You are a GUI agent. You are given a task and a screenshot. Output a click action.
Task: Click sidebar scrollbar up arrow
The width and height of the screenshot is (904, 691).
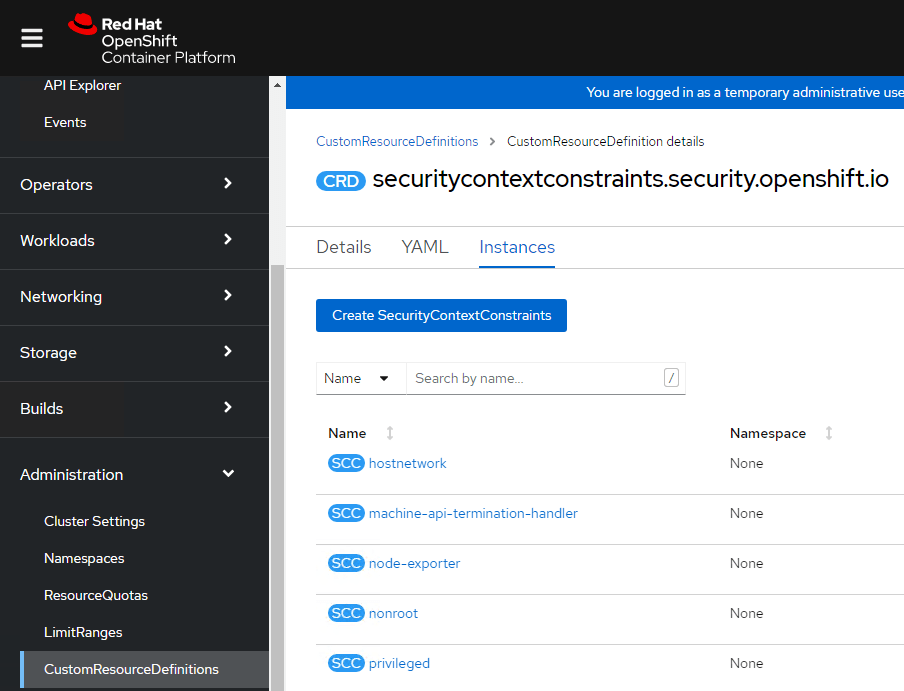(277, 85)
